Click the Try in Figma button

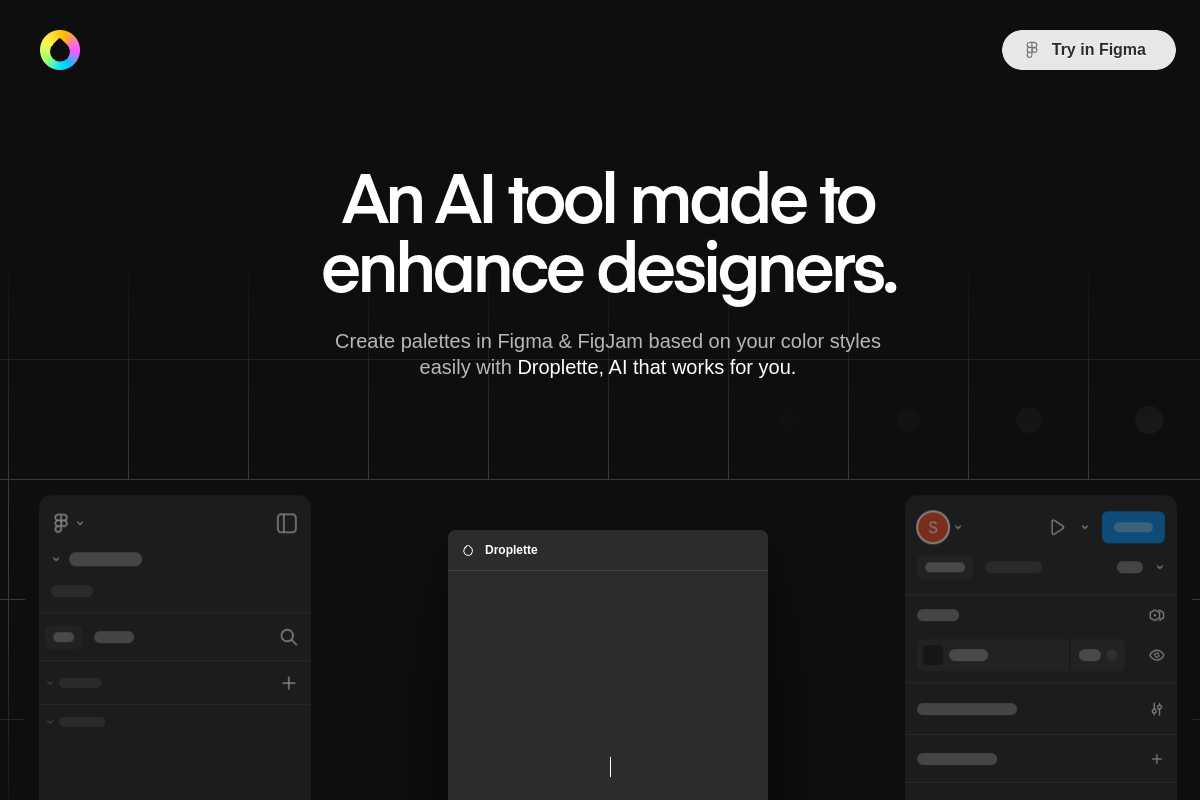1089,50
